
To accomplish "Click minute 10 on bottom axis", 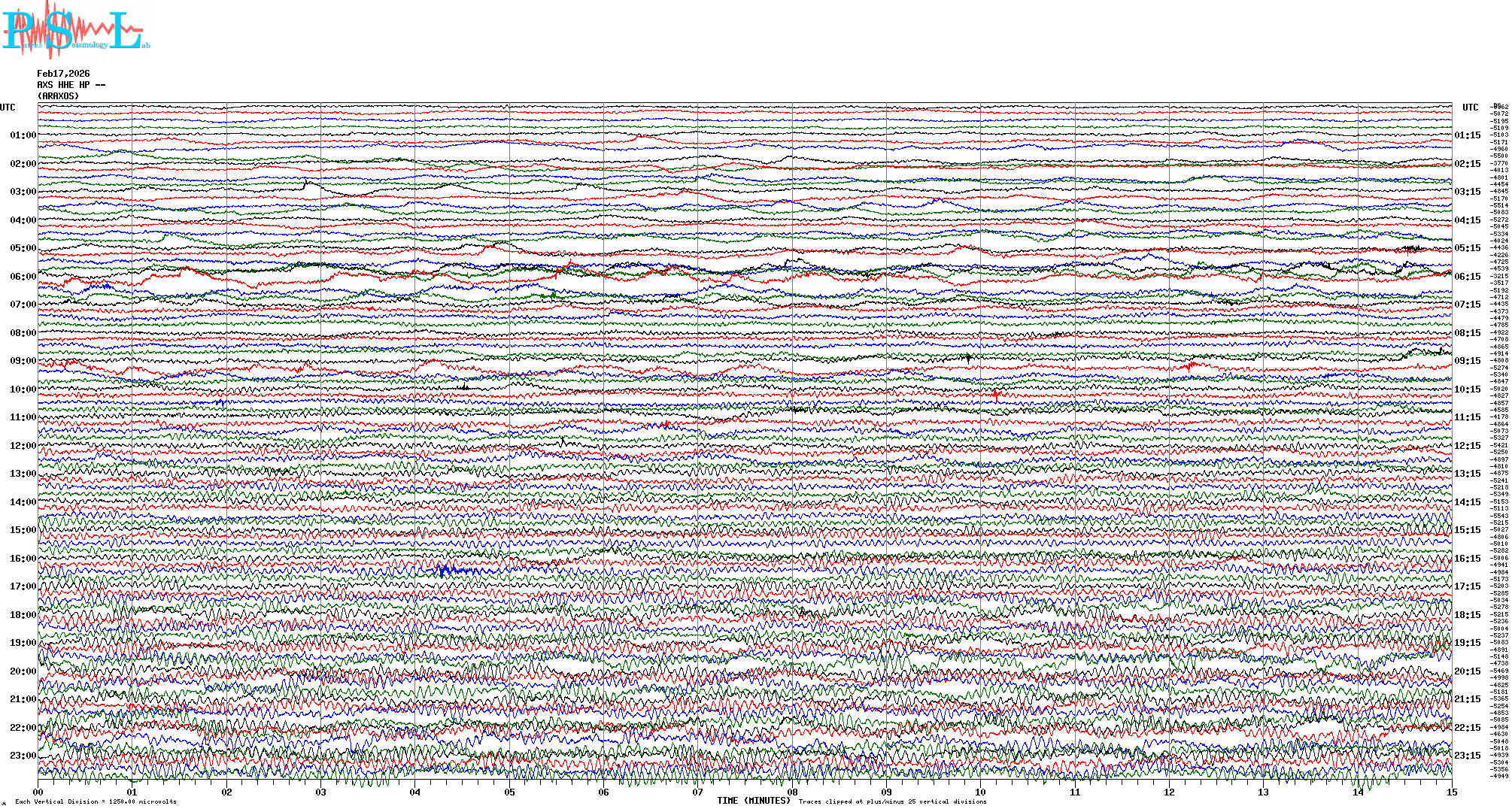I will [x=980, y=792].
